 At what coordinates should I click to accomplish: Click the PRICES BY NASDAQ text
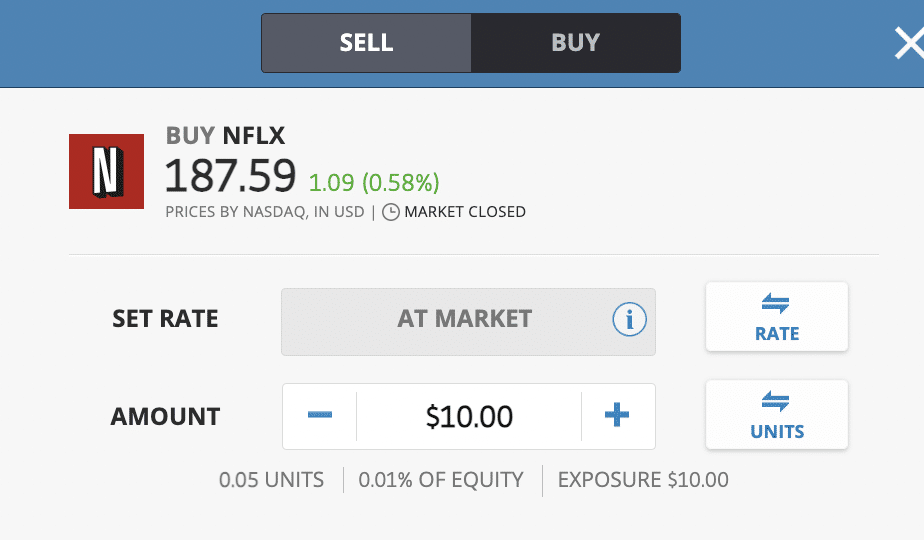(266, 212)
